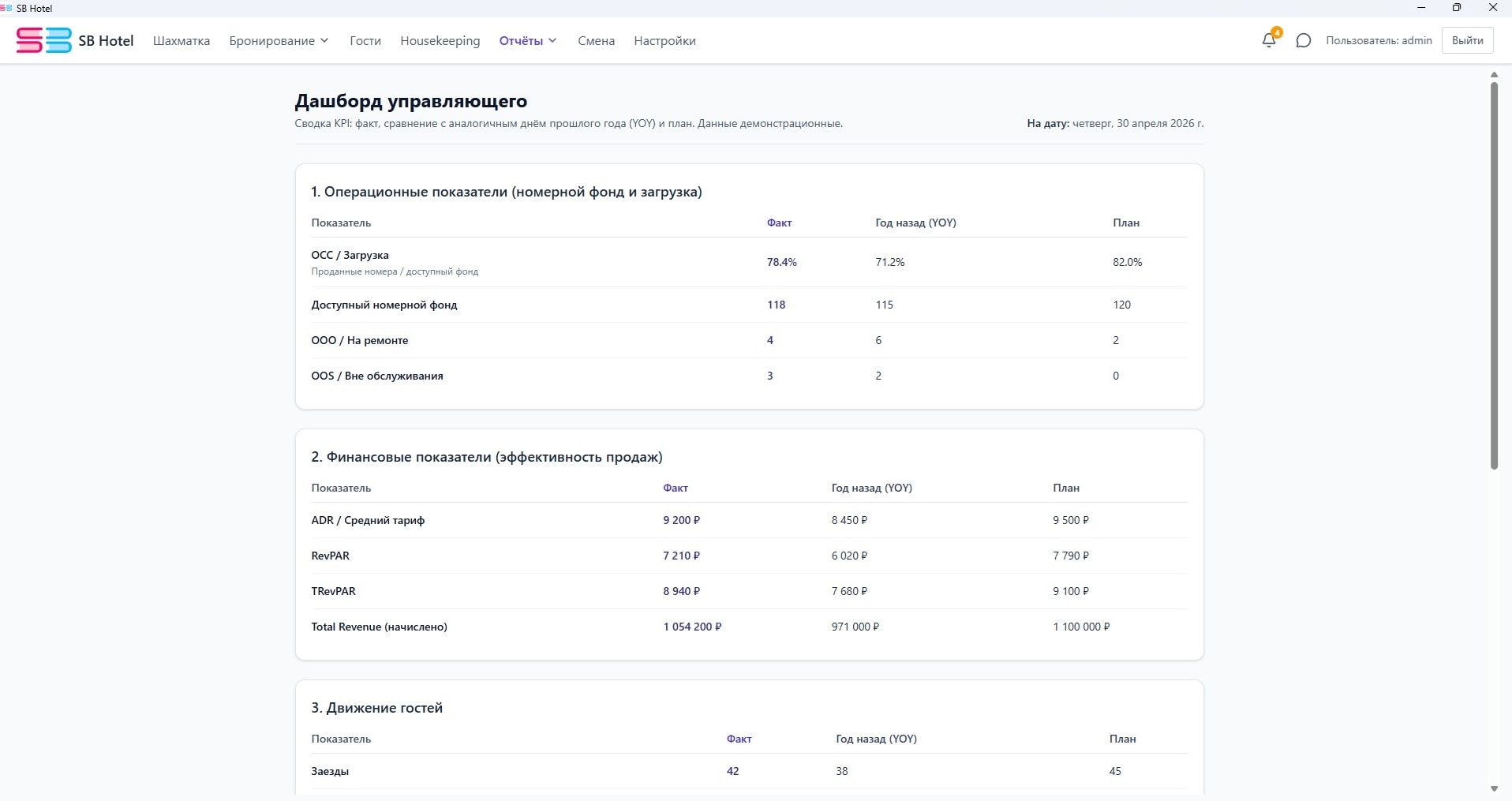Select the Доступный номерной фонд row label

[x=384, y=305]
